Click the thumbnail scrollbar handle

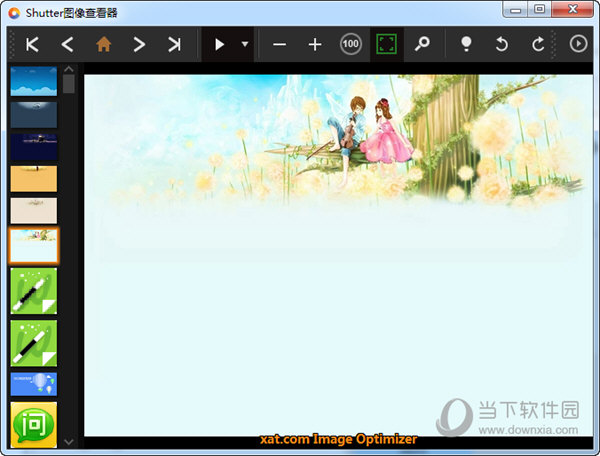coord(69,84)
